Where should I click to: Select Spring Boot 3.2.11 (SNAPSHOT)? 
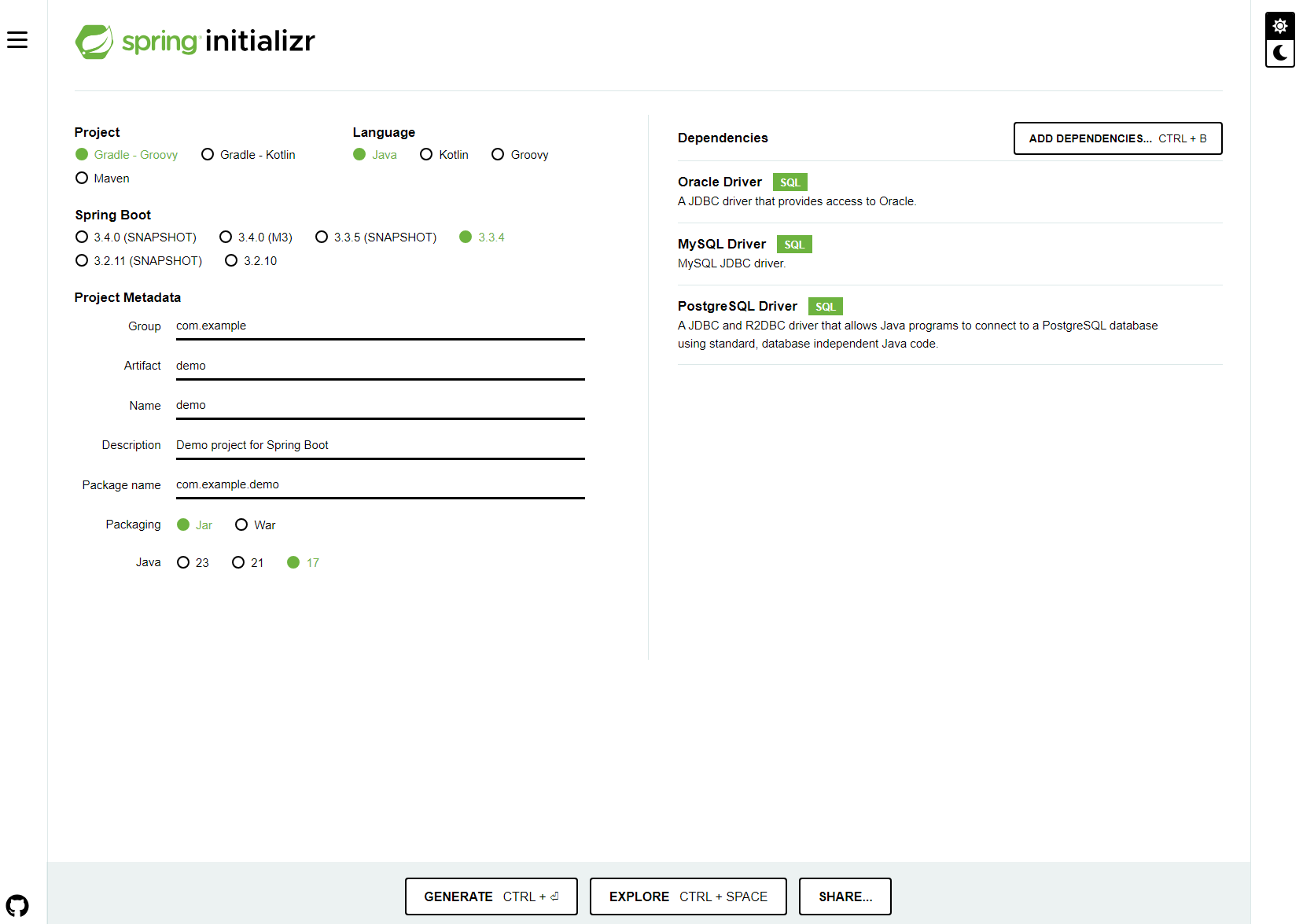coord(138,261)
